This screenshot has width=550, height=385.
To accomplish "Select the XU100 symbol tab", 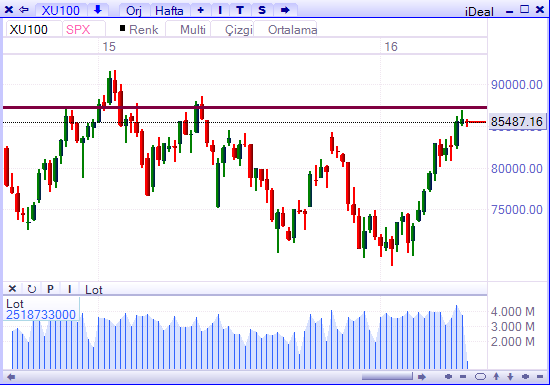I will click(29, 29).
